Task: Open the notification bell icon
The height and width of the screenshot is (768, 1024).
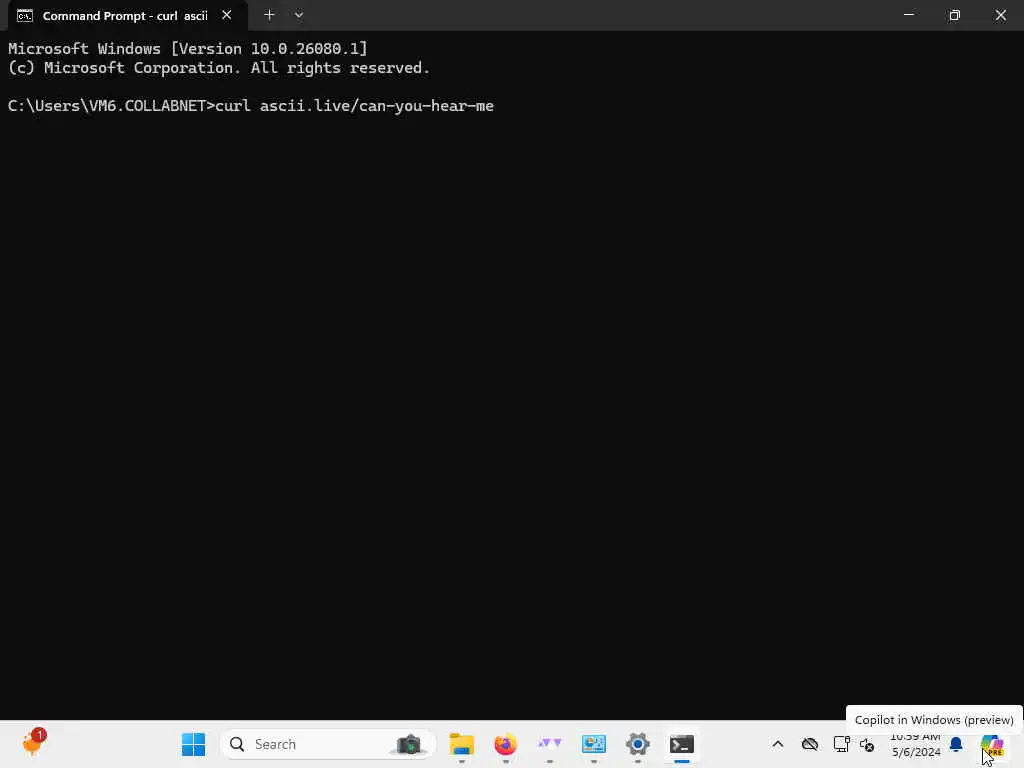Action: [x=956, y=744]
